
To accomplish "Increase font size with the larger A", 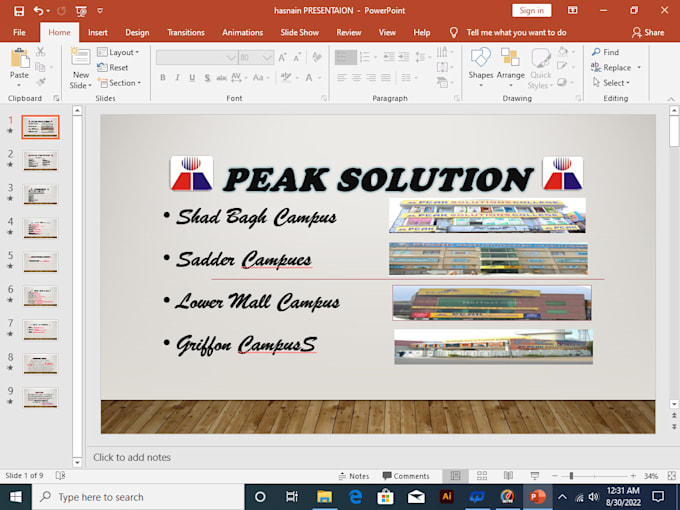I will click(x=282, y=58).
